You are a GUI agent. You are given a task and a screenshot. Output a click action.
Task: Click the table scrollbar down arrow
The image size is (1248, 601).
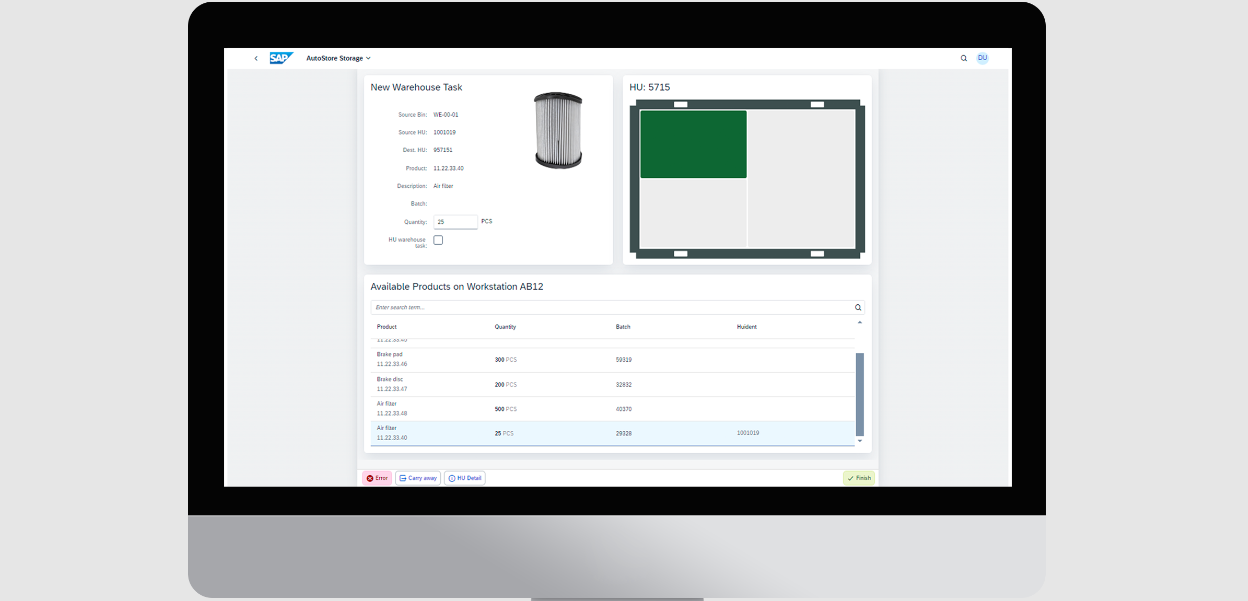860,441
